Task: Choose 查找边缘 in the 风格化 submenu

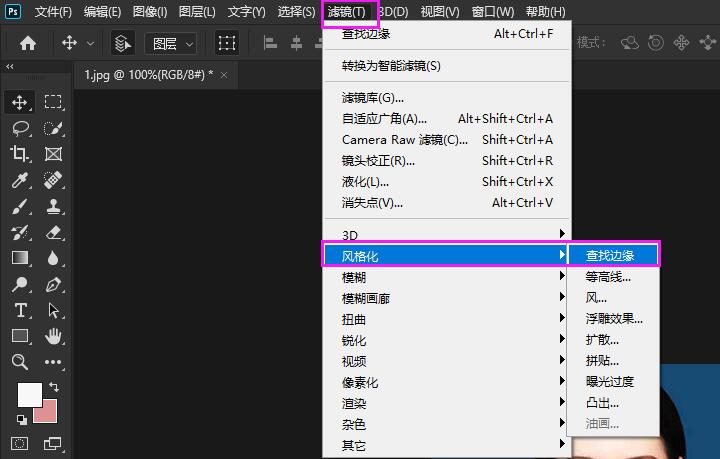Action: 613,255
